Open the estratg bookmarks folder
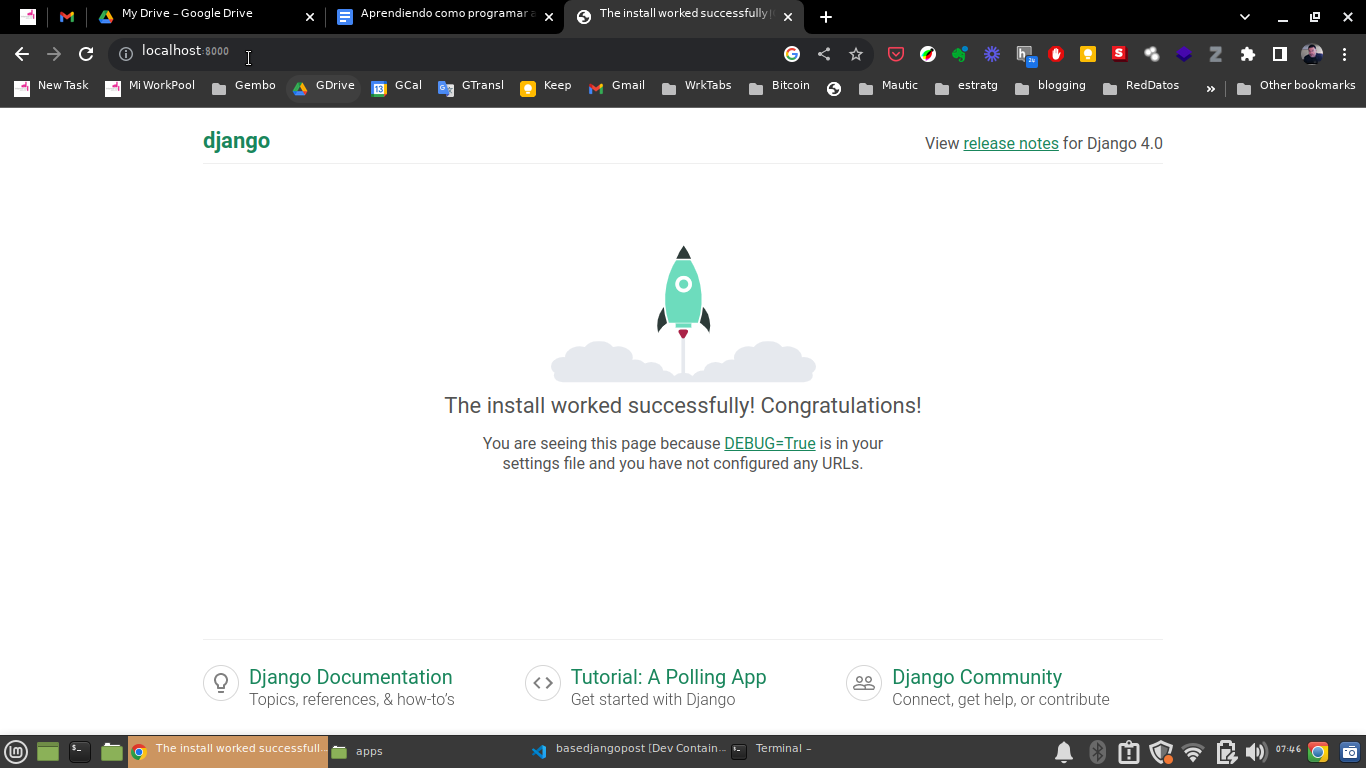Image resolution: width=1366 pixels, height=768 pixels. tap(967, 87)
